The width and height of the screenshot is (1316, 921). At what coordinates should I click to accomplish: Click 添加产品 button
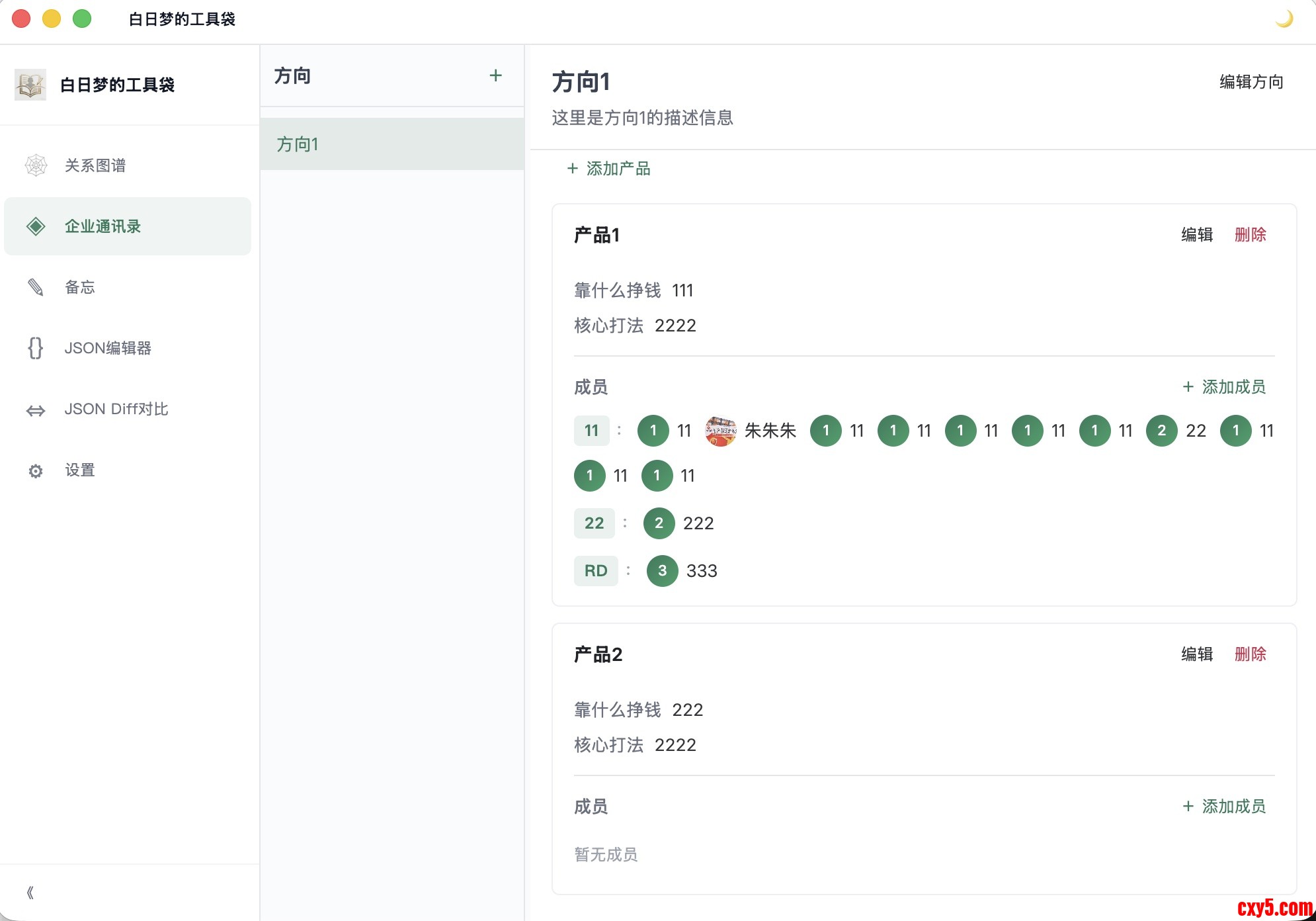[608, 169]
